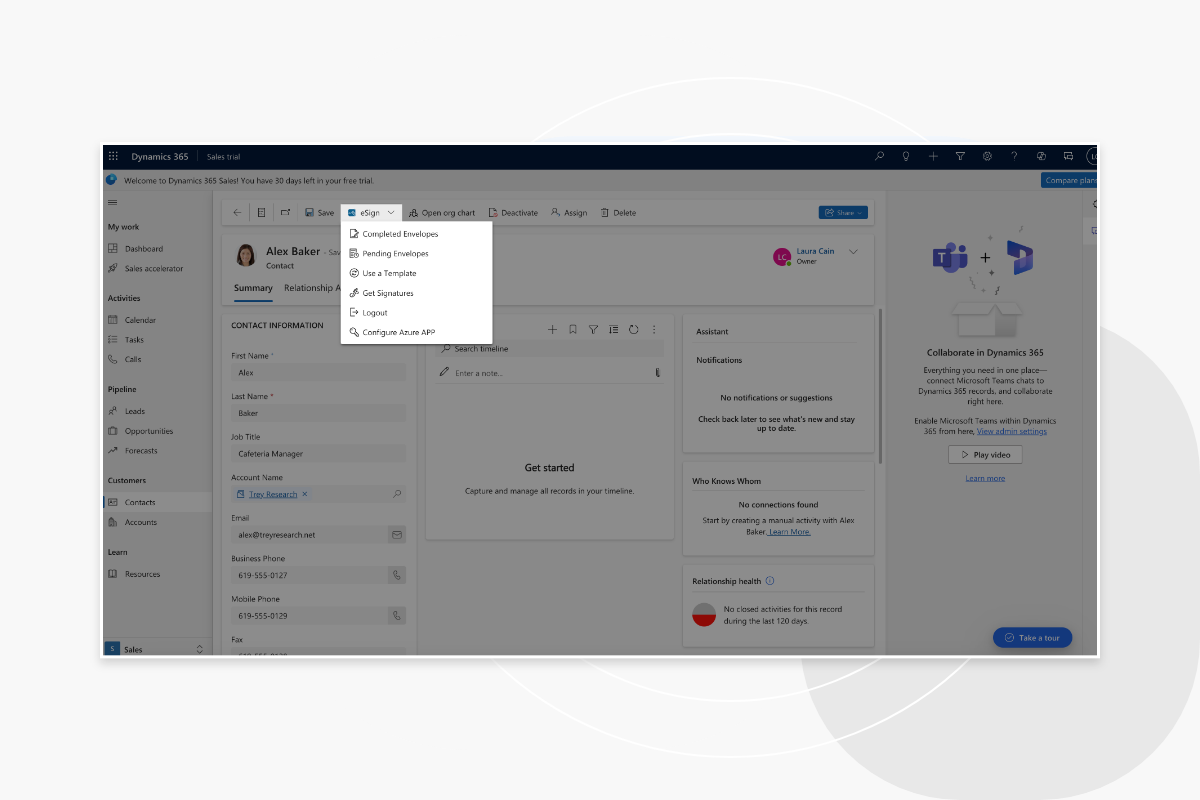This screenshot has height=800, width=1200.
Task: Open the Sales area switcher
Action: coord(157,649)
